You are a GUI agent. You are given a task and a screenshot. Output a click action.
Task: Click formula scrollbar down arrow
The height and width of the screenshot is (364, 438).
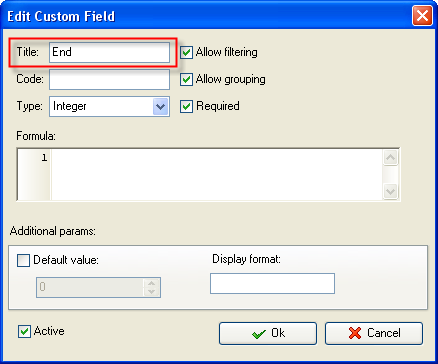[x=390, y=191]
